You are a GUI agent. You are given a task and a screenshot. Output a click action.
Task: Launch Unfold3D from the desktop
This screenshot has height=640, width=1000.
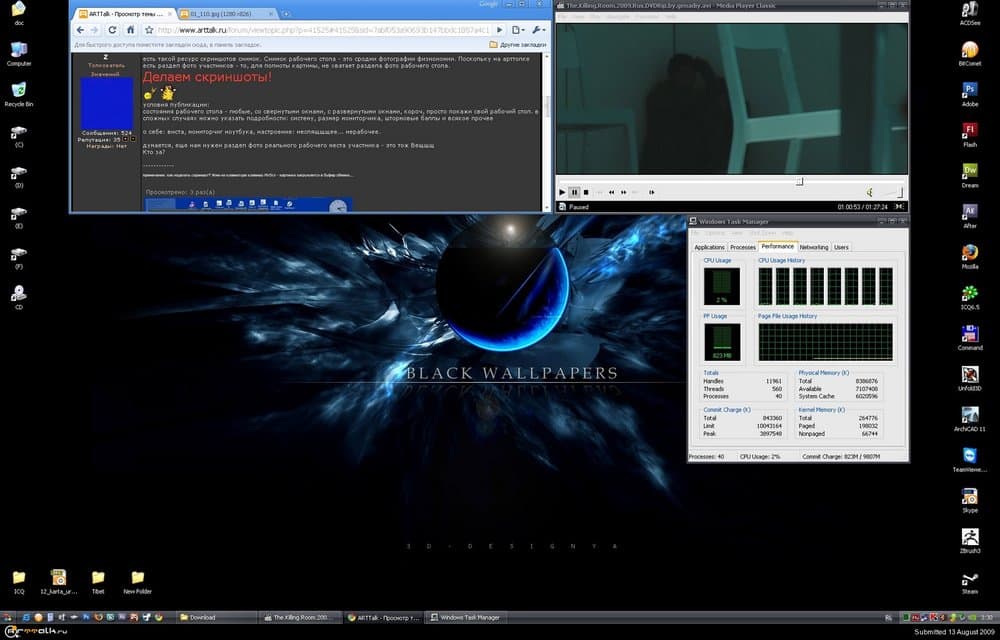(x=969, y=379)
